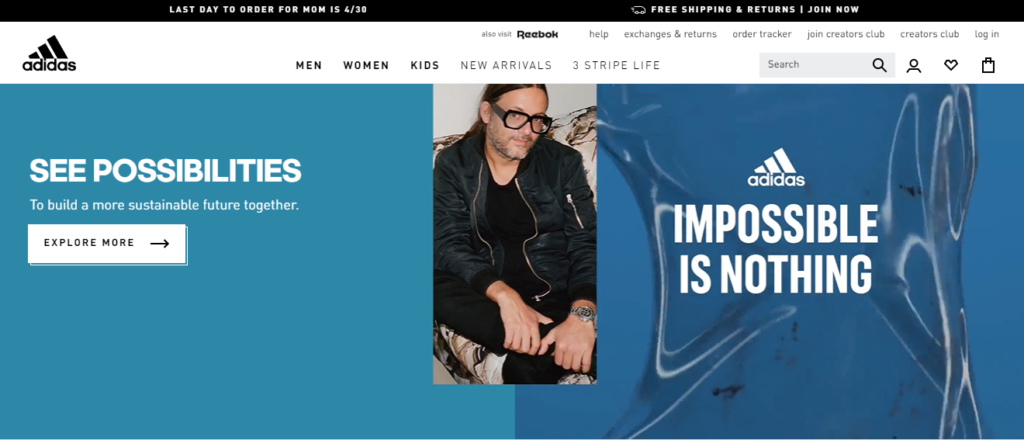Screen dimensions: 1024x440
Task: Open the account profile icon
Action: pyautogui.click(x=914, y=65)
